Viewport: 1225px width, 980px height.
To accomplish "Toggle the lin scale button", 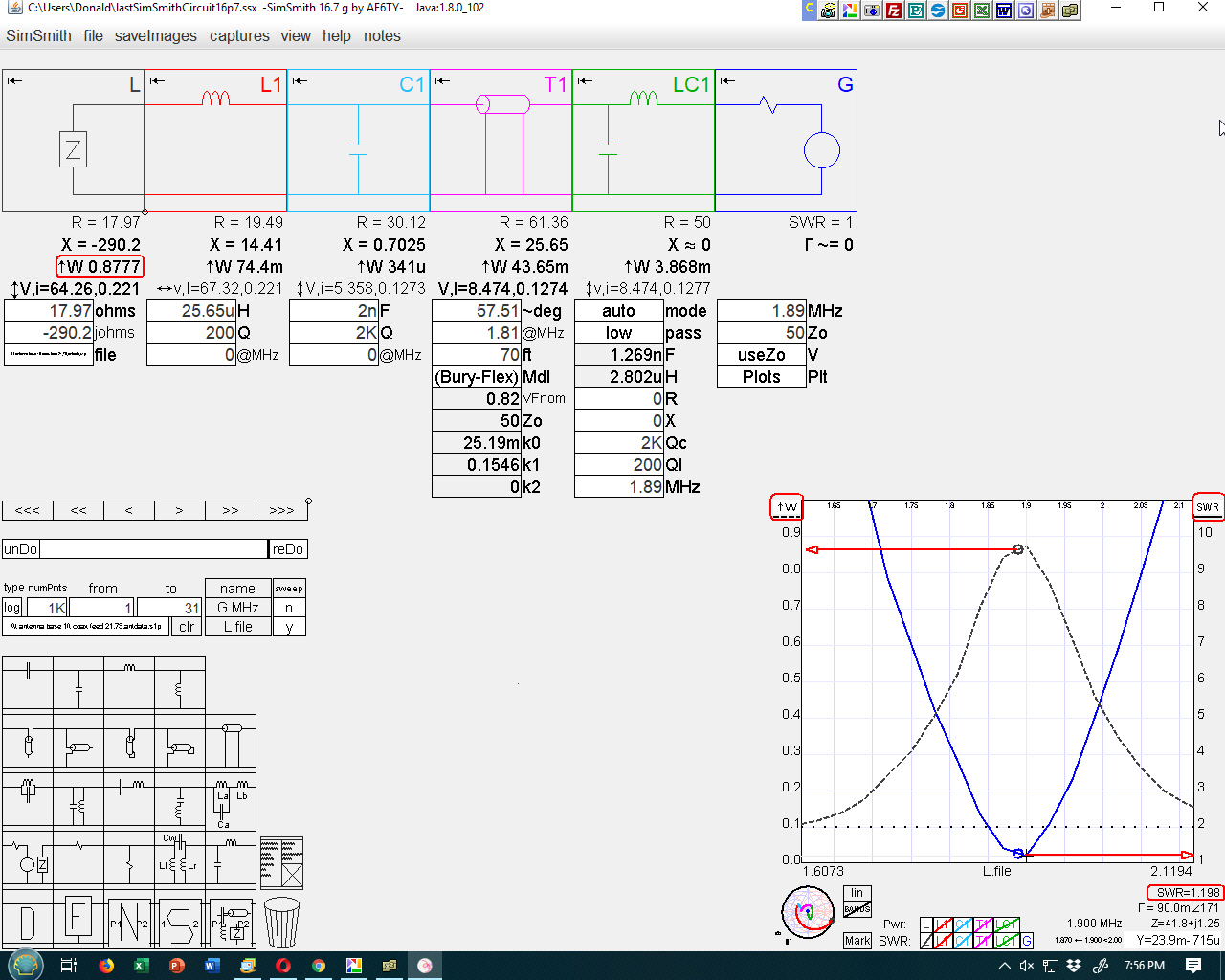I will 857,893.
